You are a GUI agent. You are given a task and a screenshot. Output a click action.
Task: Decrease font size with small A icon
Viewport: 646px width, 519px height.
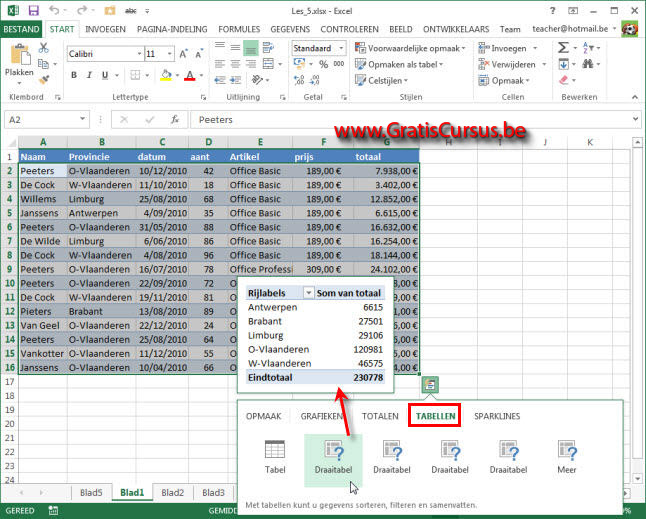point(199,54)
